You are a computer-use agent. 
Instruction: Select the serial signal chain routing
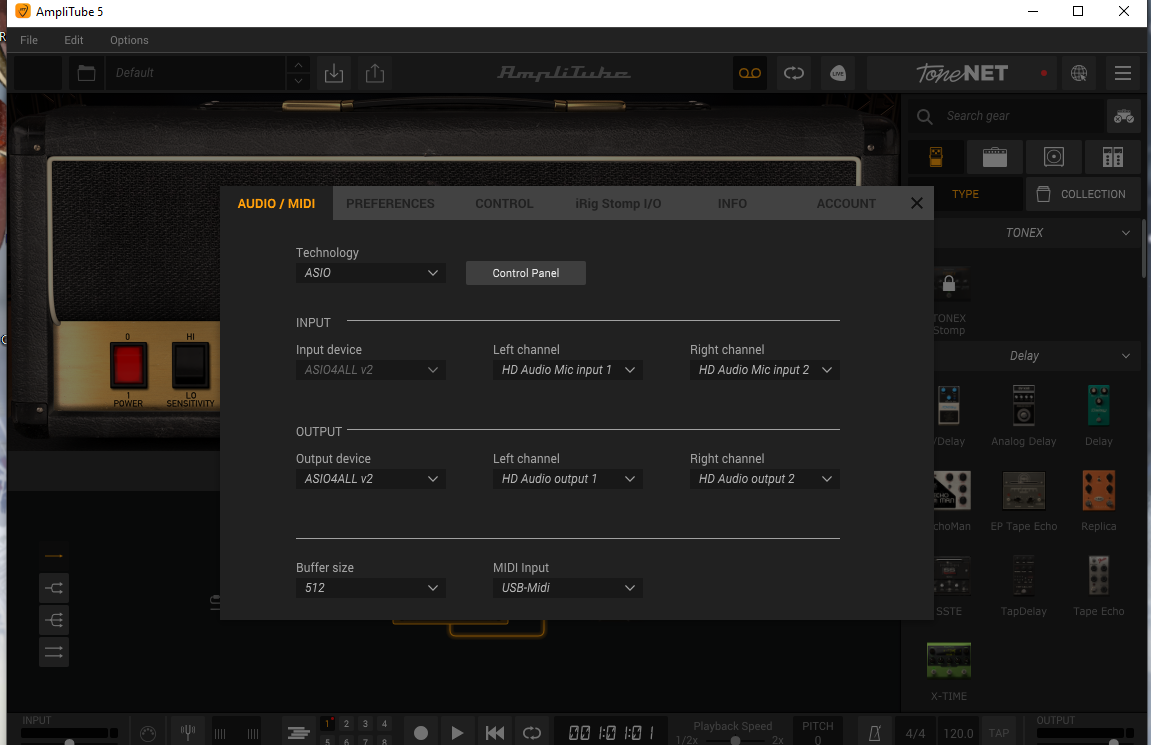tap(54, 556)
